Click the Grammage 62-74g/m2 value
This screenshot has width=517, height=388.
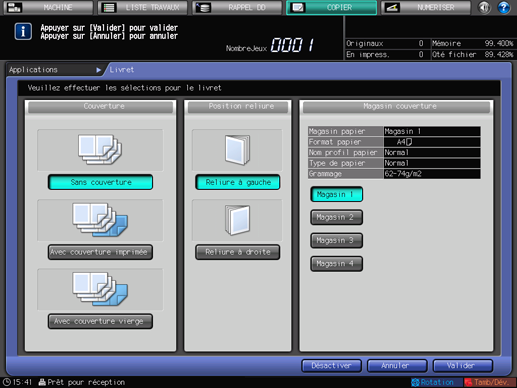[x=432, y=174]
